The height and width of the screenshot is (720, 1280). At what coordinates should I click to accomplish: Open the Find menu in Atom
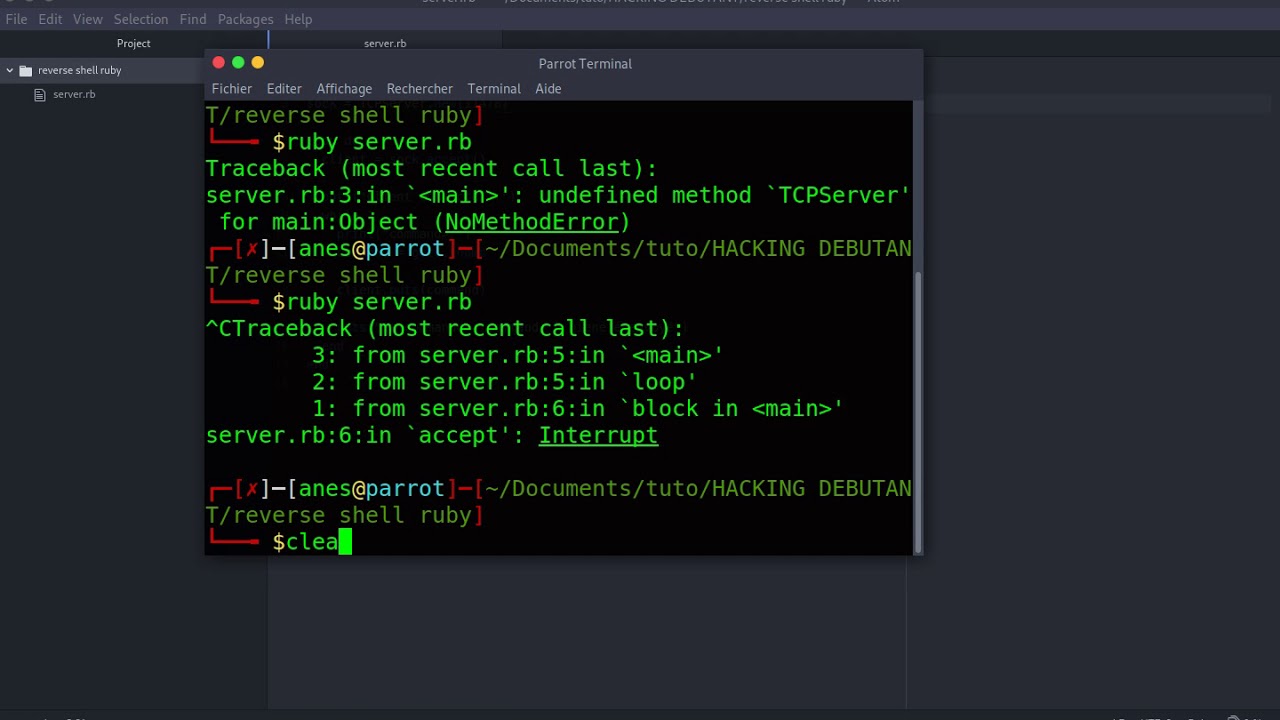tap(193, 19)
